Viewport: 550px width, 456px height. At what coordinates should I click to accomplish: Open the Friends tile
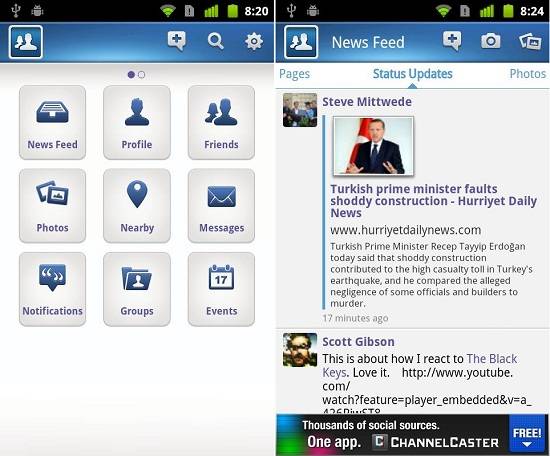pos(221,122)
